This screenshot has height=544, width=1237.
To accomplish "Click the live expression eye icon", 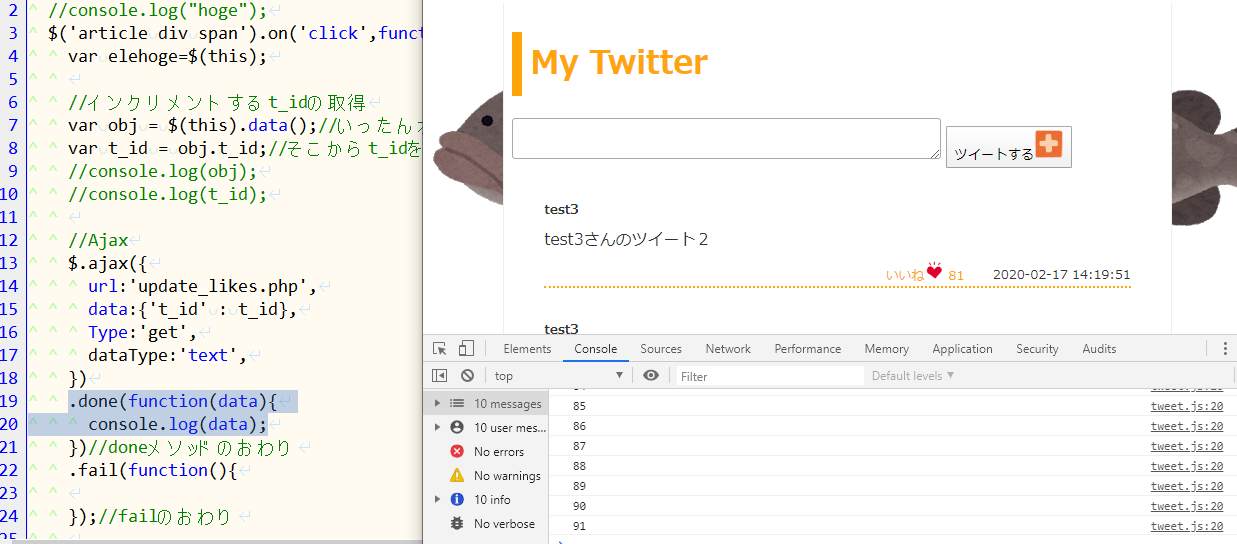I will pyautogui.click(x=651, y=376).
